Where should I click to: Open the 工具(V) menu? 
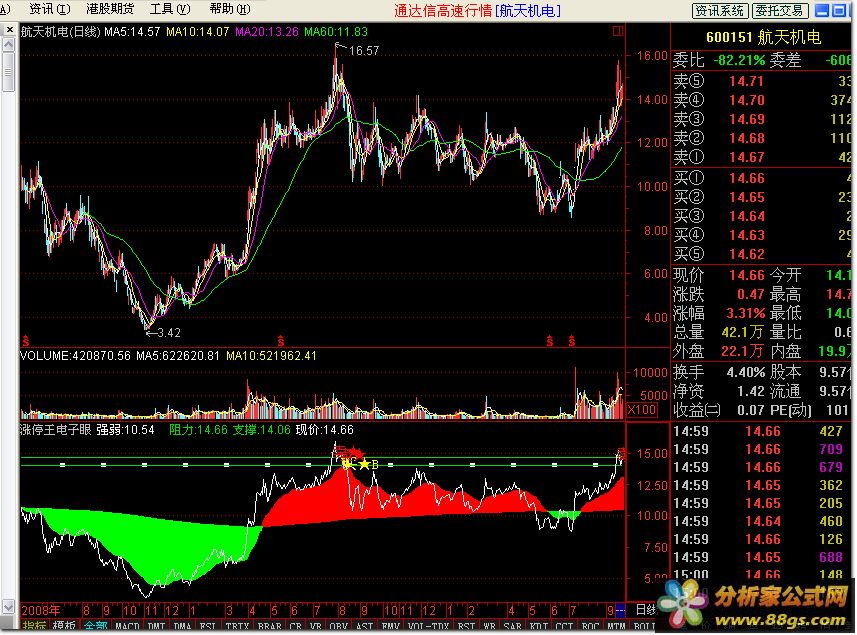click(x=170, y=9)
